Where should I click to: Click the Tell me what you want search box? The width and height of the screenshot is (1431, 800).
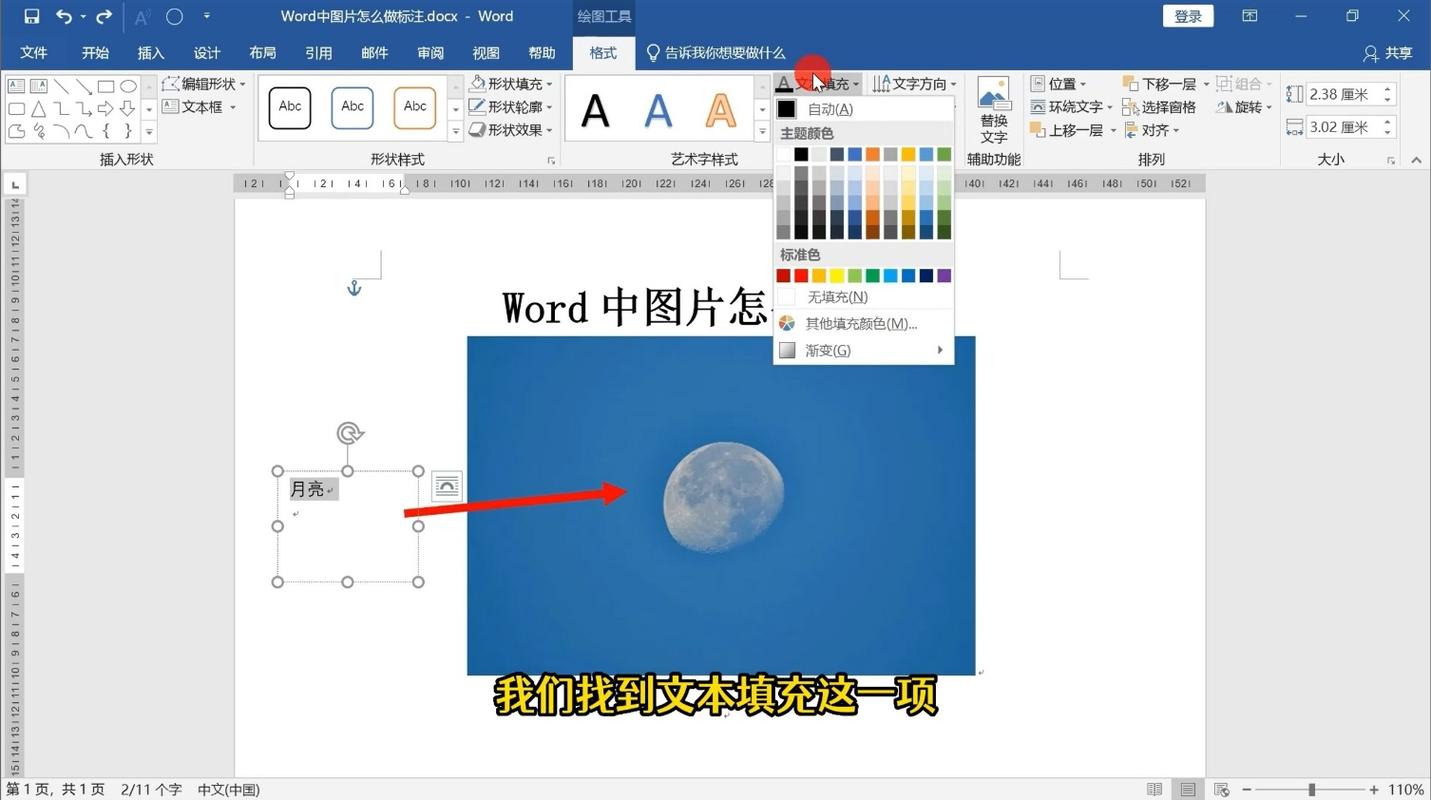[715, 53]
